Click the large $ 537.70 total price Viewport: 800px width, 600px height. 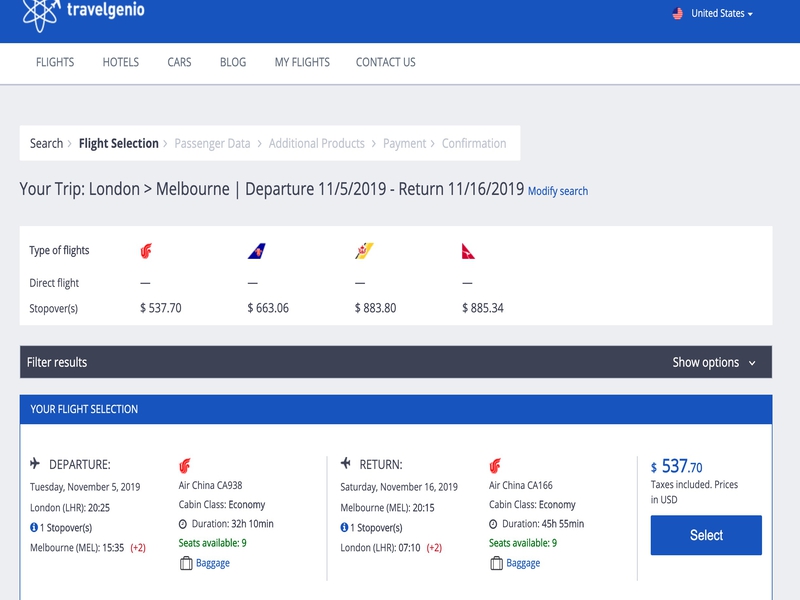677,466
